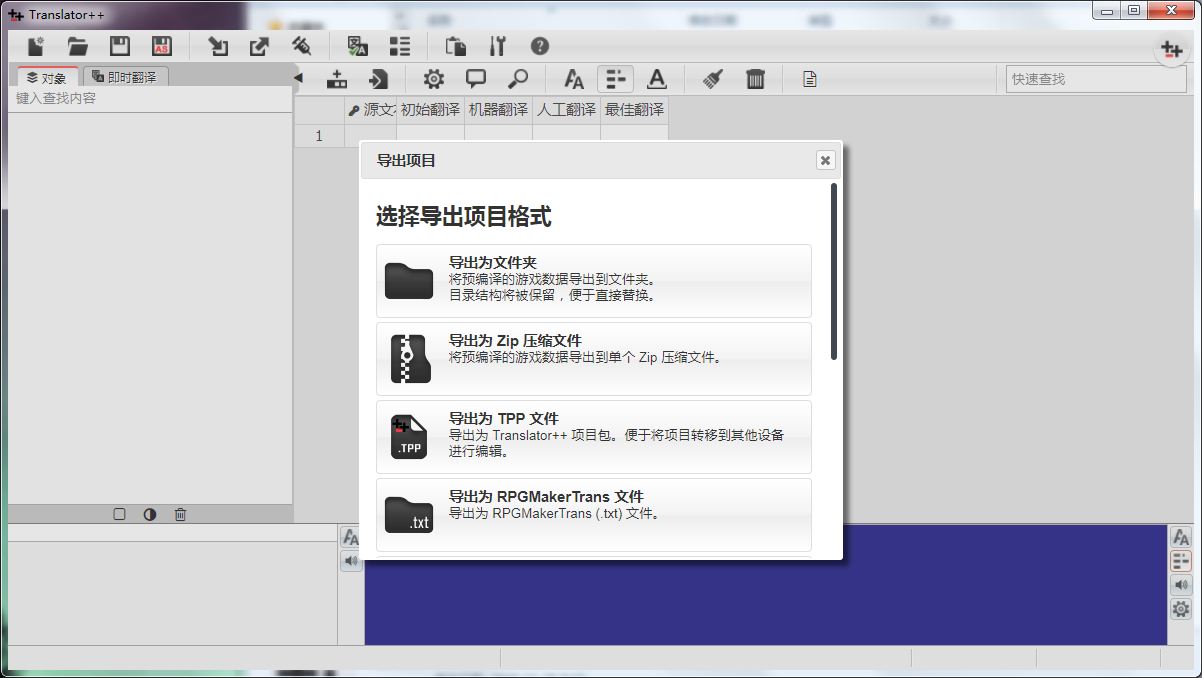Click the list-layout icon beside batch translate
Image resolution: width=1202 pixels, height=678 pixels.
click(400, 46)
